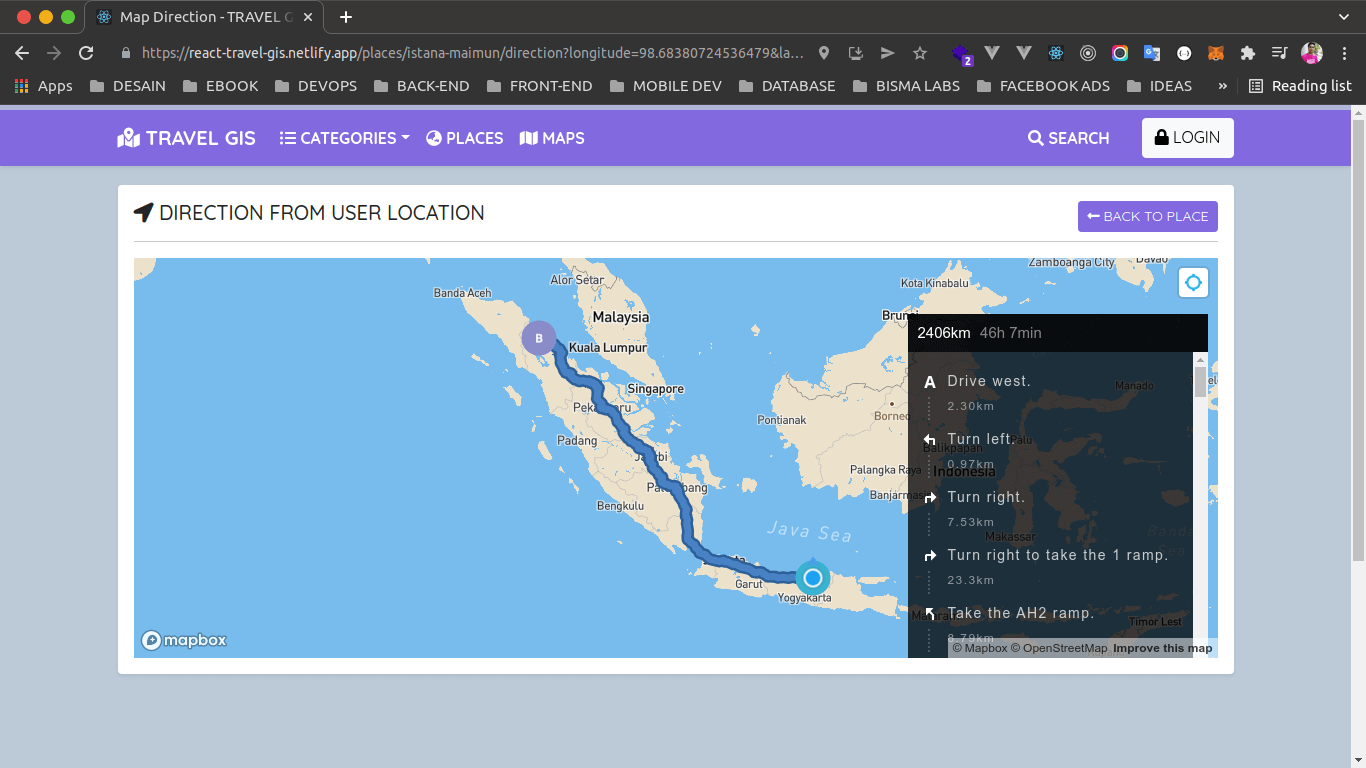Open the Extensions puzzle menu
Image resolution: width=1366 pixels, height=768 pixels.
click(1247, 53)
